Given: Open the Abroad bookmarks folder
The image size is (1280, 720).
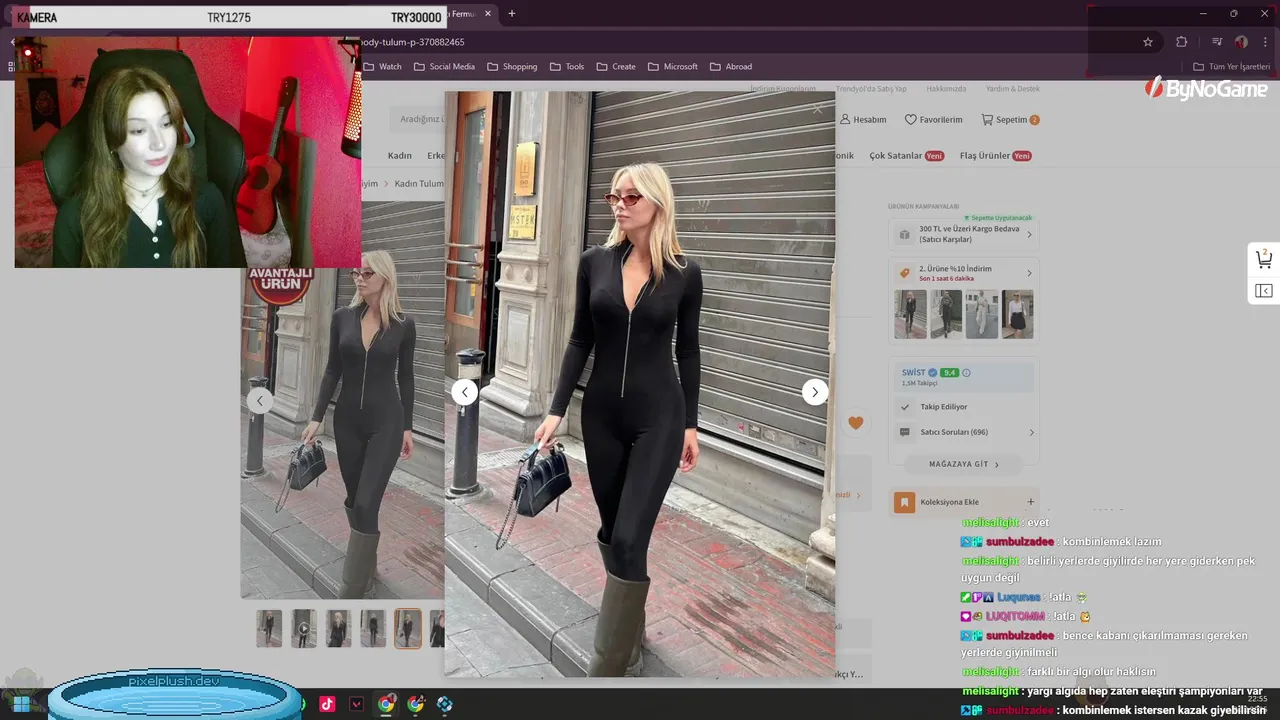Looking at the screenshot, I should tap(731, 67).
